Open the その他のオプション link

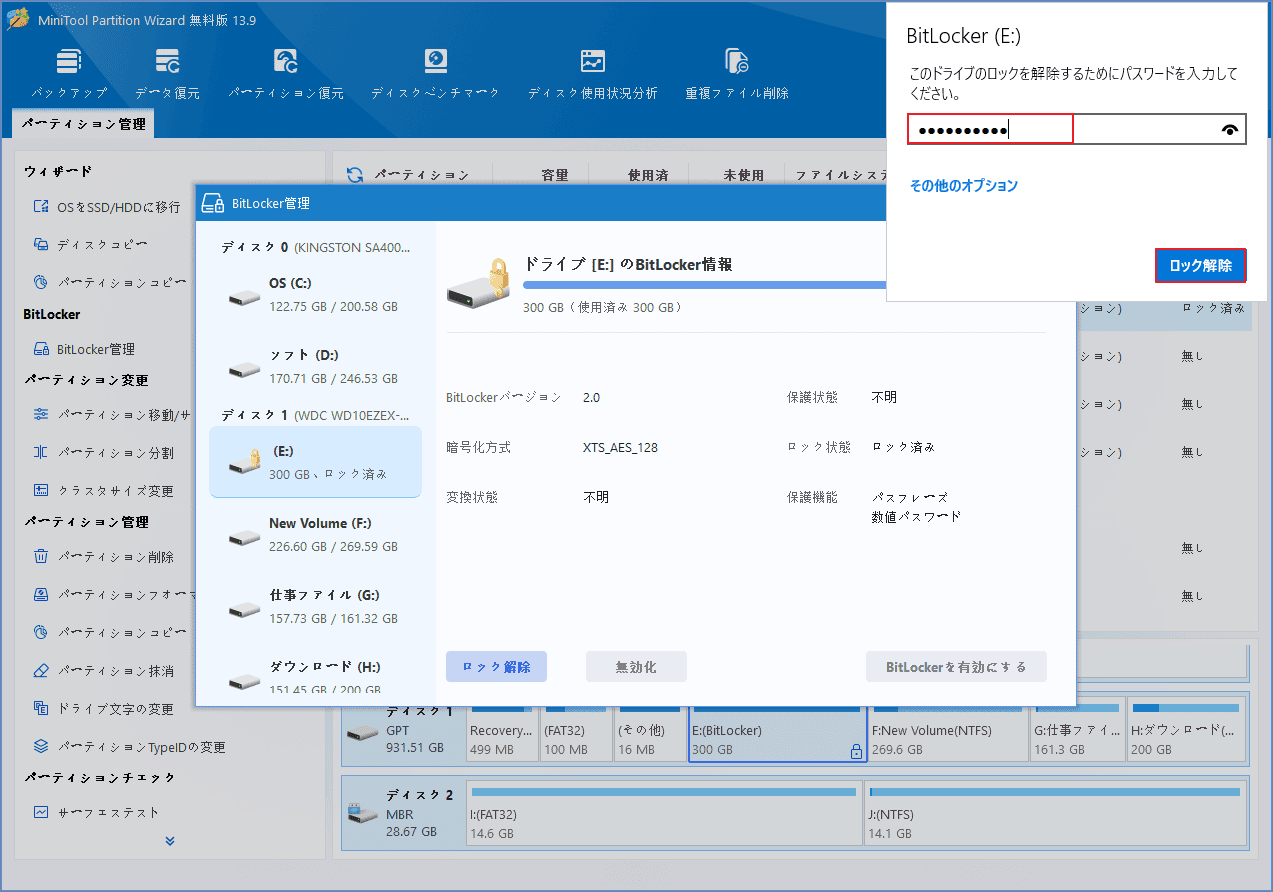[x=964, y=185]
